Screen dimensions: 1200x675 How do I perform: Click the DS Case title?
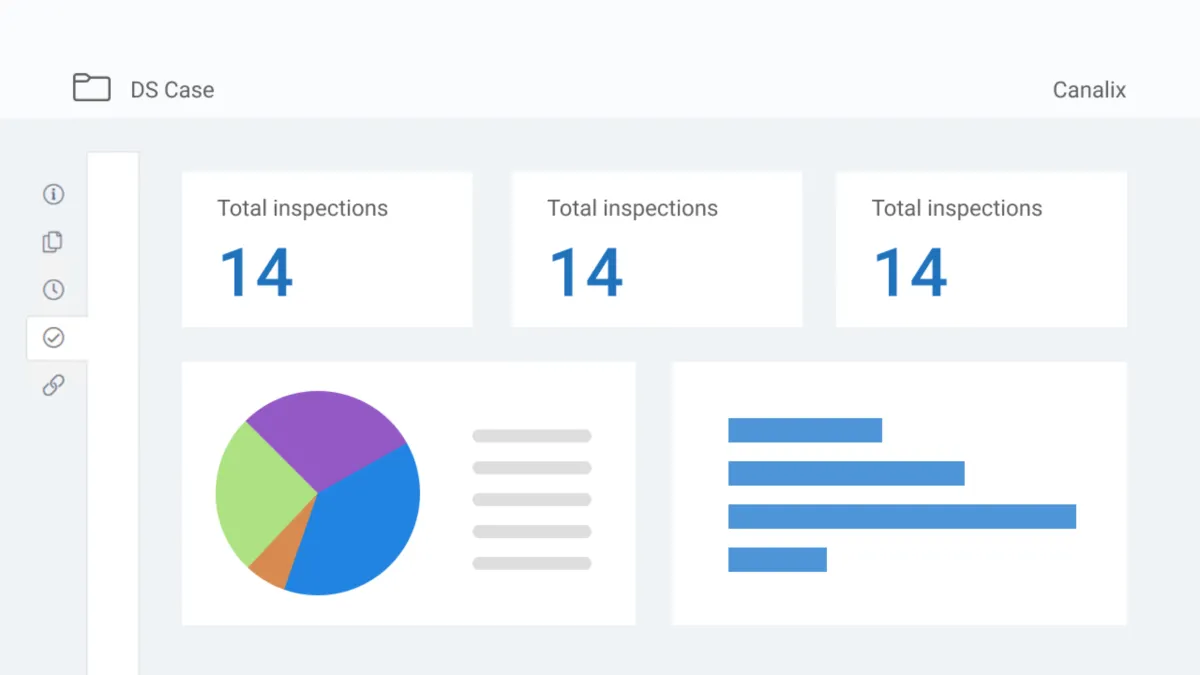[172, 90]
